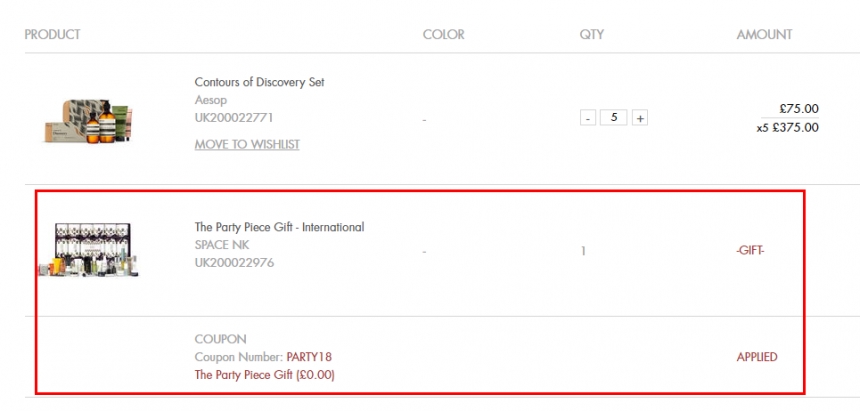The image size is (860, 411).
Task: Click the quantity input field showing 5
Action: (613, 118)
